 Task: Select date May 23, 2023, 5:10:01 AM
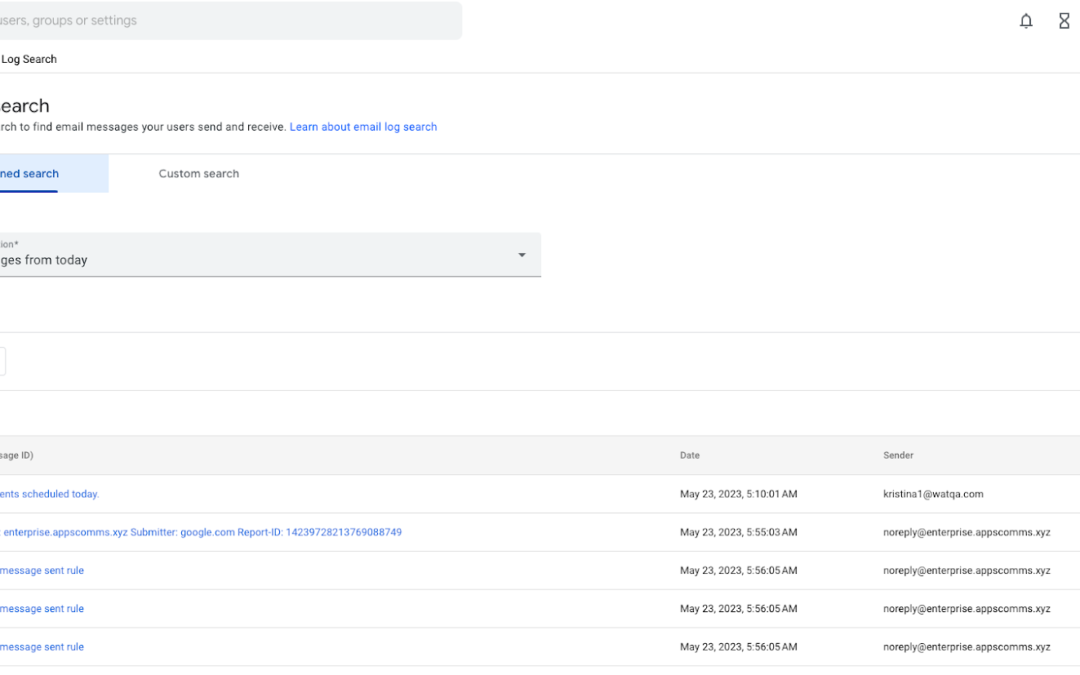click(738, 494)
